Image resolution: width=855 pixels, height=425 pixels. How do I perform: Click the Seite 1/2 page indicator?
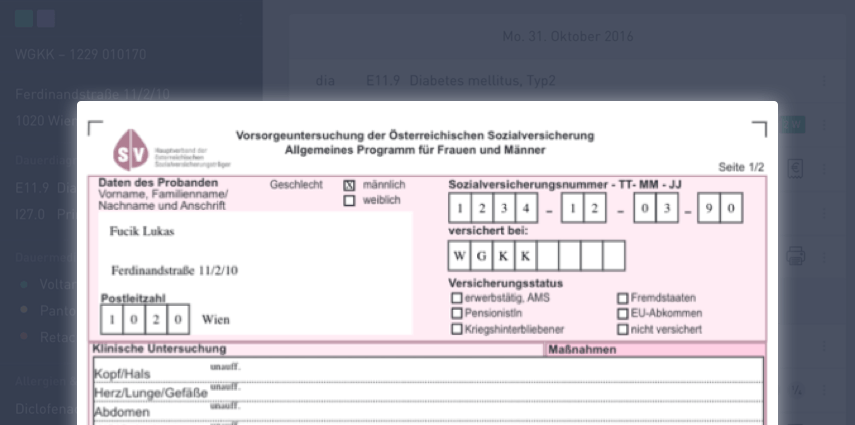pyautogui.click(x=741, y=167)
